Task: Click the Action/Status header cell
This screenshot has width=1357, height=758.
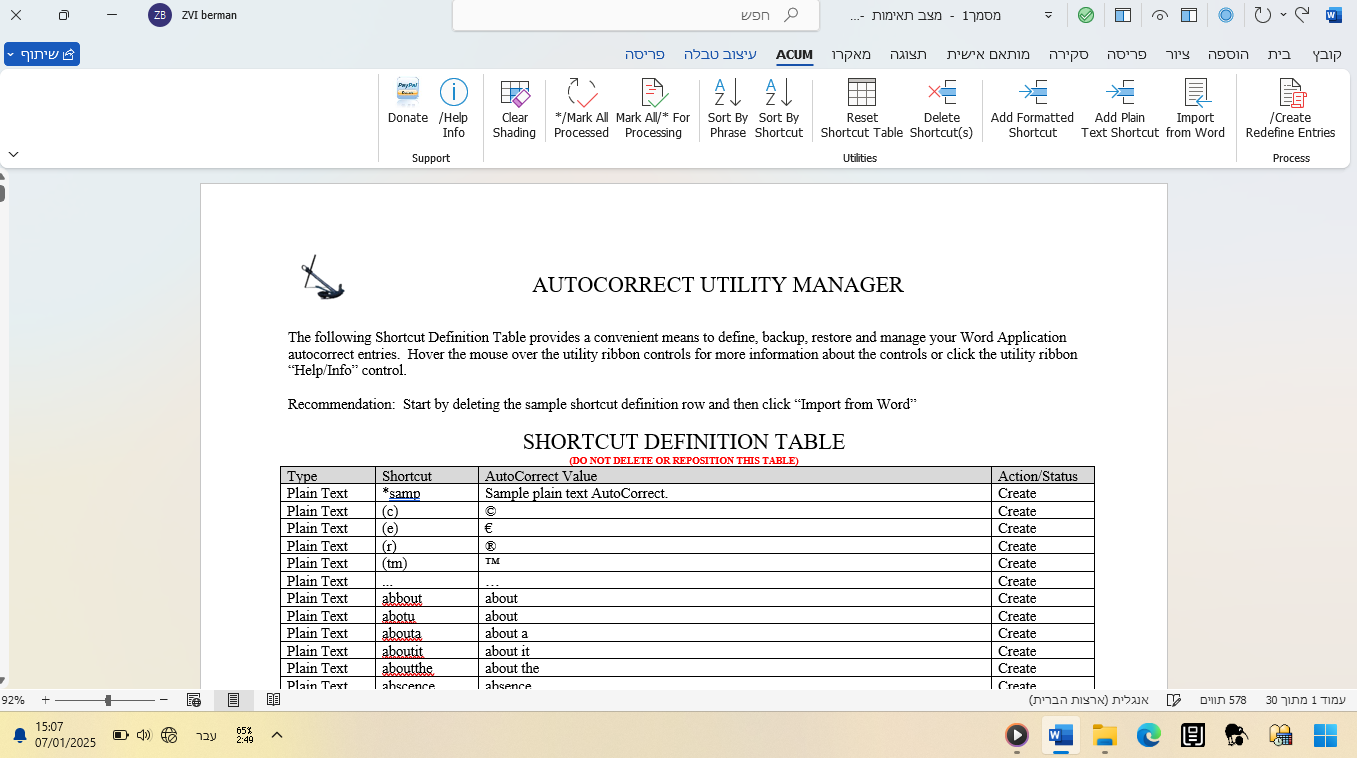Action: click(x=1043, y=476)
